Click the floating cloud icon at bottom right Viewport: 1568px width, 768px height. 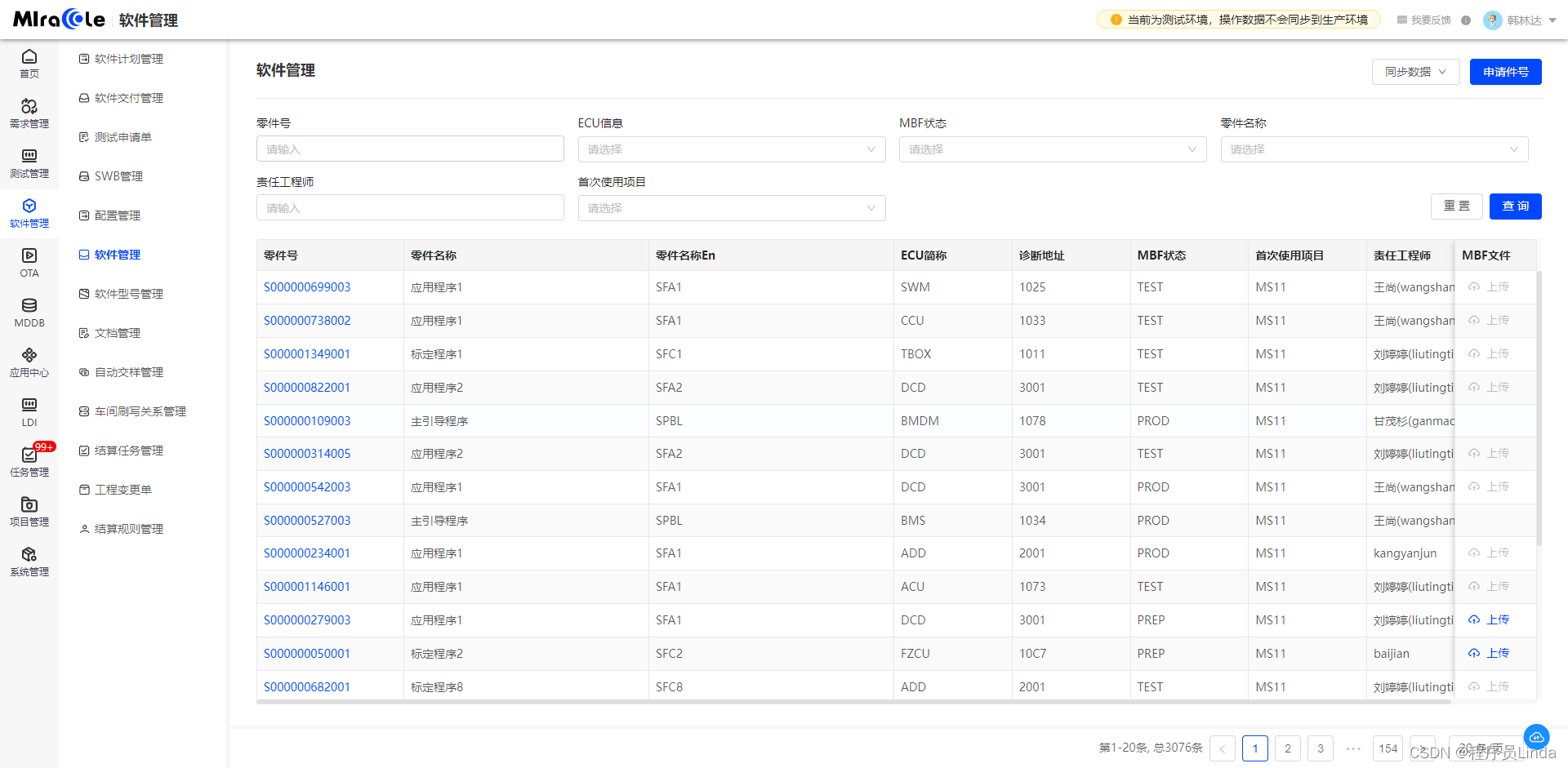click(1536, 737)
